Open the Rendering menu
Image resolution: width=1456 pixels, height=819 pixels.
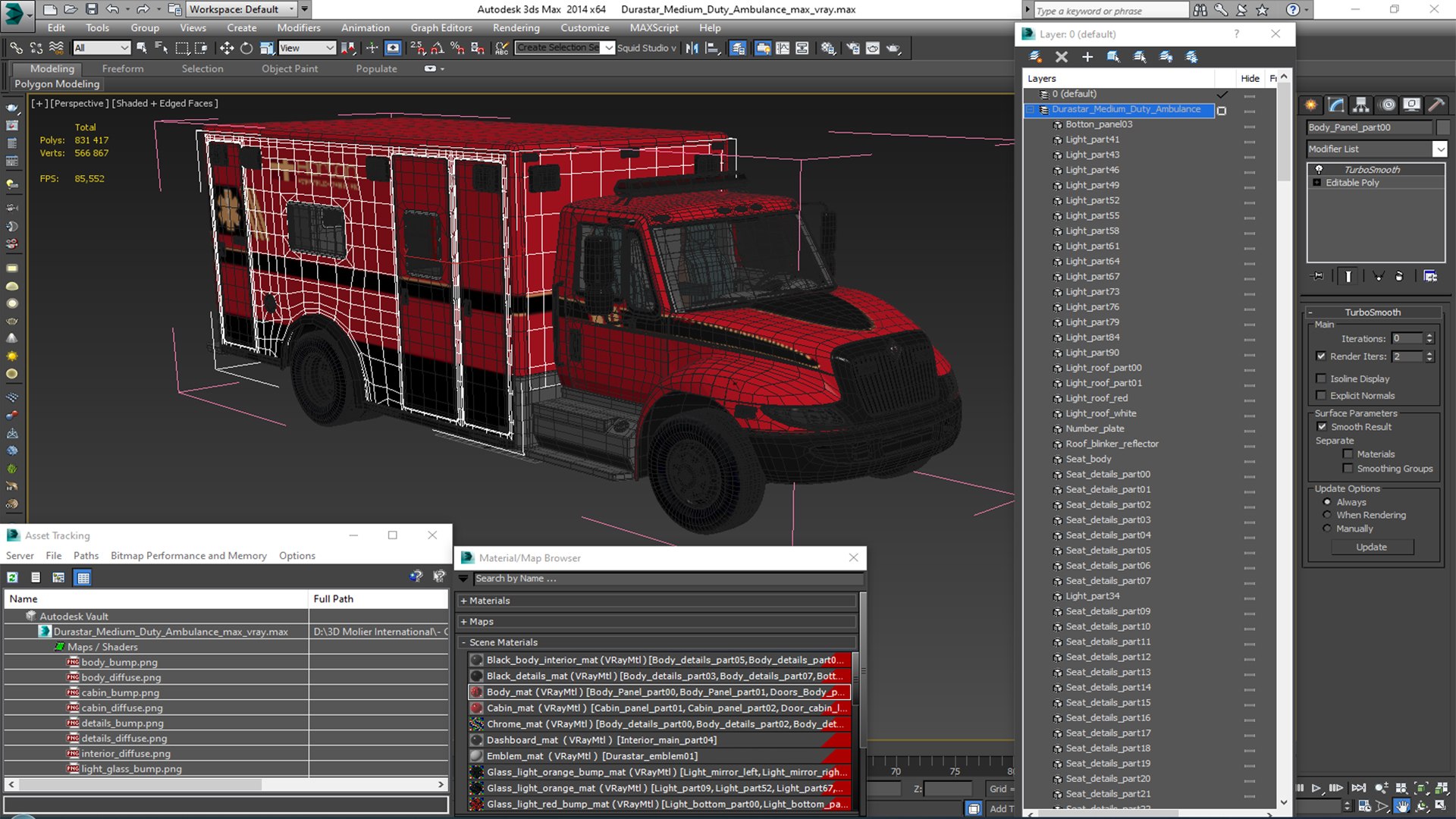tap(516, 28)
